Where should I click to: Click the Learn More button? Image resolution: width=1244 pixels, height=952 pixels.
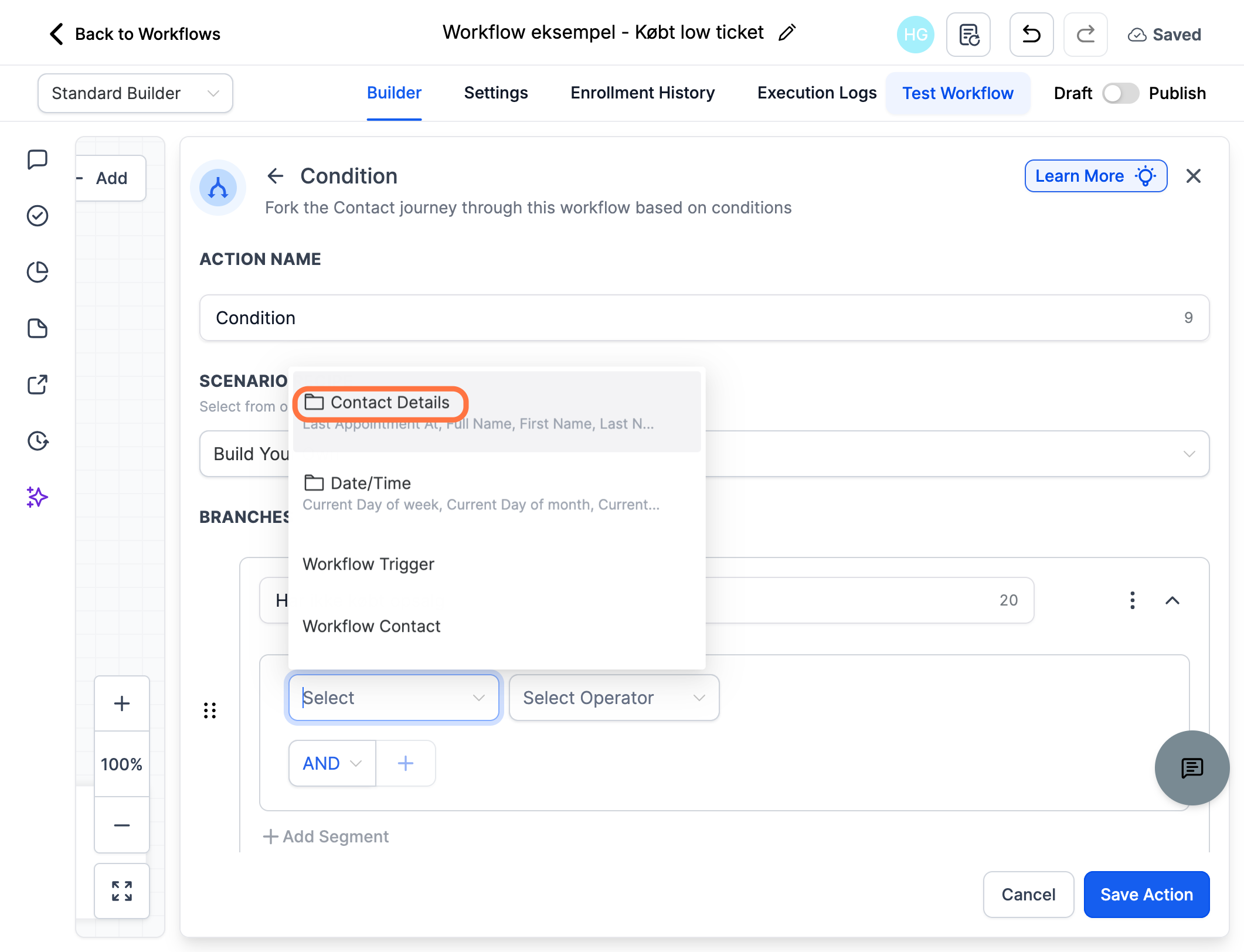[1096, 176]
